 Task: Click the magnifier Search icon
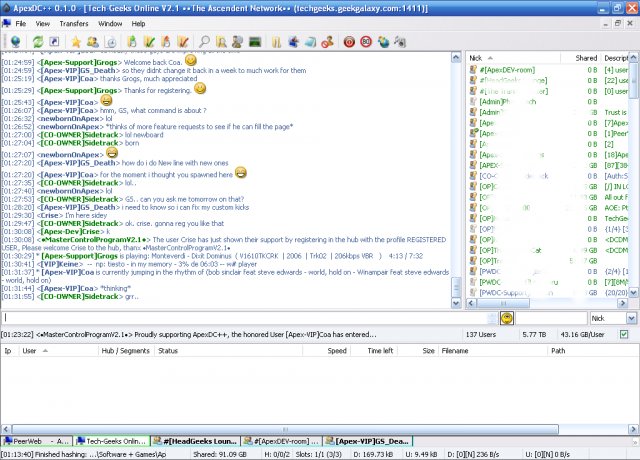(x=204, y=42)
